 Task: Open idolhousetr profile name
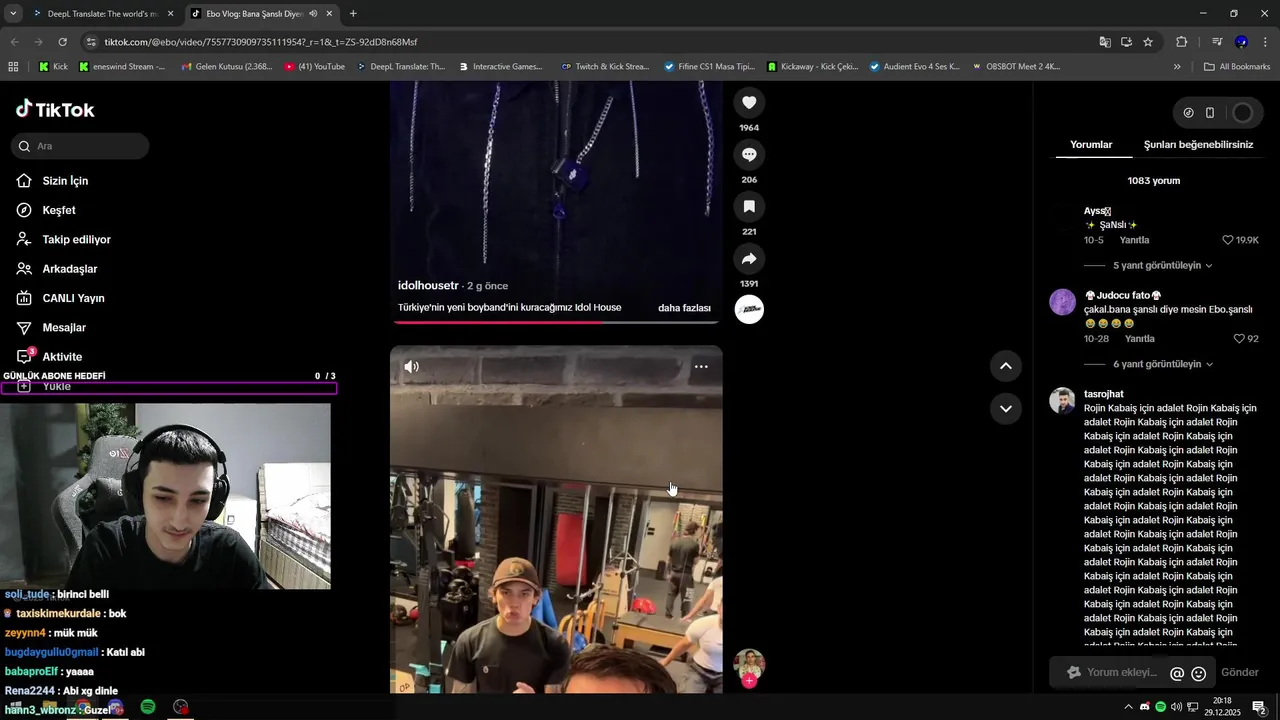tap(428, 286)
